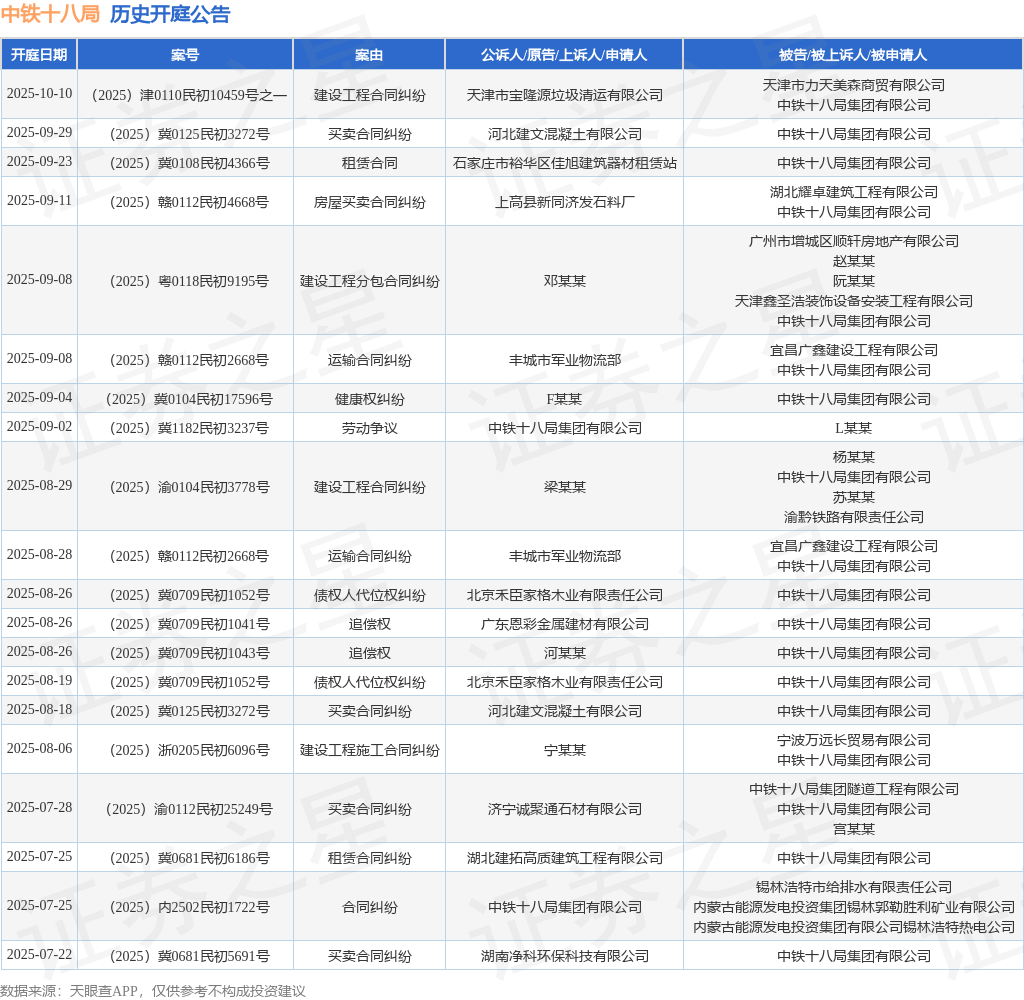Select plaintiff '宁某某'
This screenshot has height=1000, width=1024.
point(564,750)
